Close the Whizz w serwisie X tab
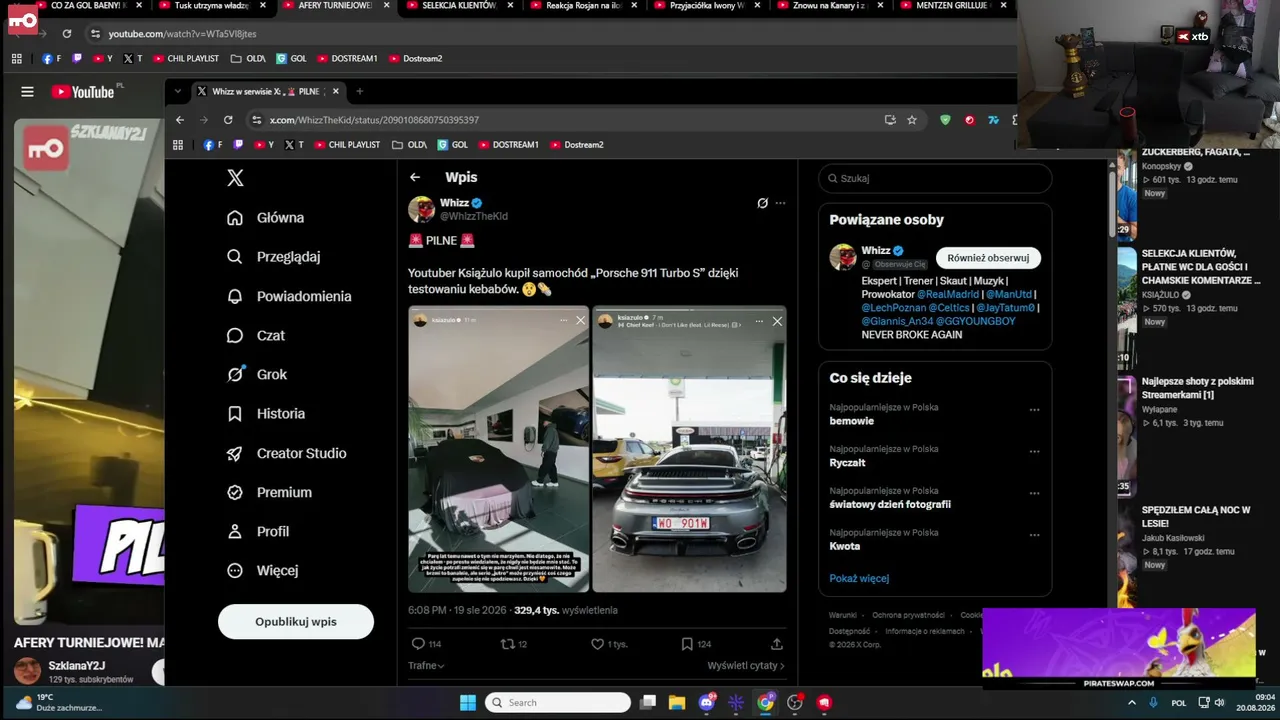The image size is (1280, 720). pos(336,92)
